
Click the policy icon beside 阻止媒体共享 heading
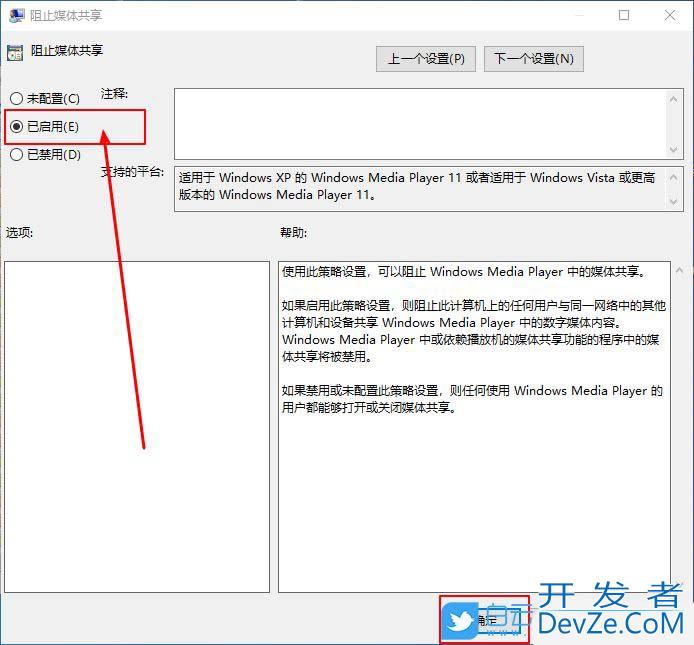(x=15, y=53)
